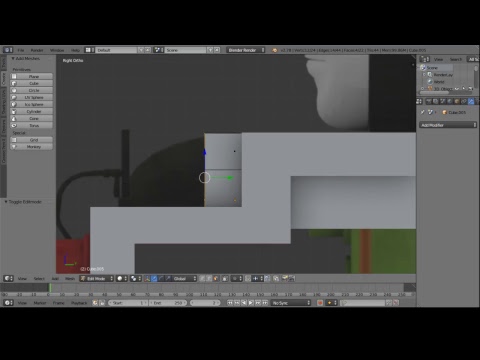Viewport: 480px width, 360px height.
Task: Open the viewport shading dropdown
Action: [x=122, y=278]
